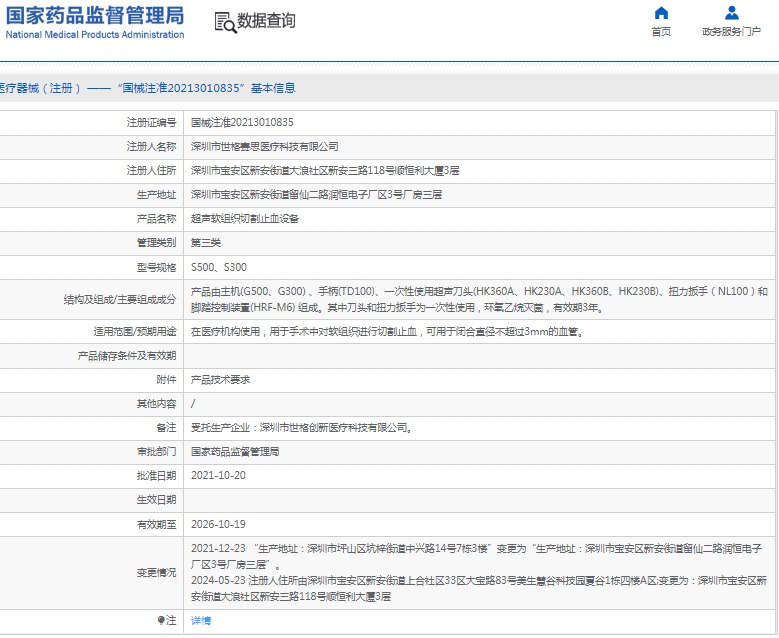The height and width of the screenshot is (638, 779).
Task: Click the 2024-05-23 change record entry
Action: click(479, 588)
